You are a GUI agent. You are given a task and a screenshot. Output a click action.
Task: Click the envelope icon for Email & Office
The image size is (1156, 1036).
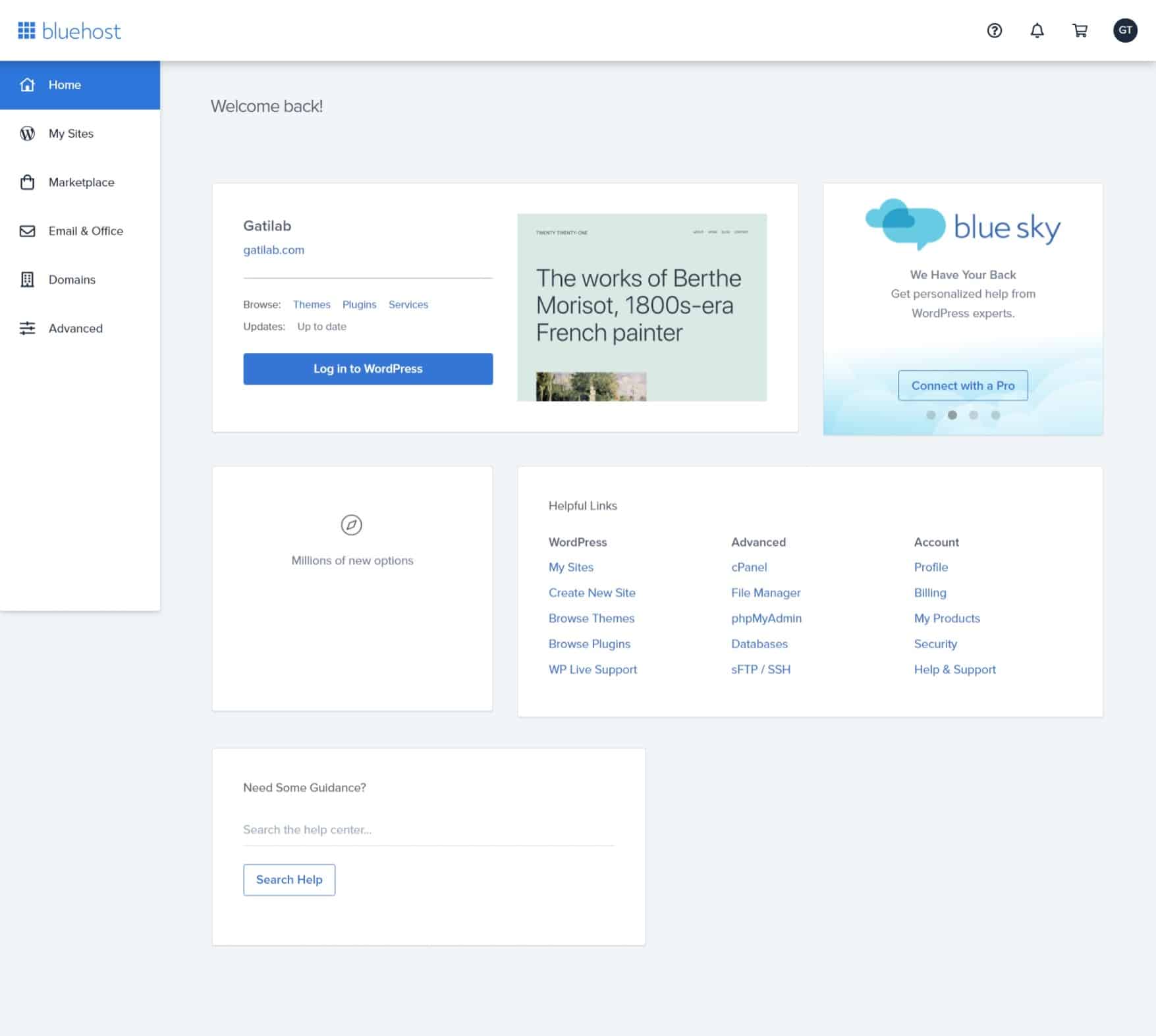click(27, 231)
